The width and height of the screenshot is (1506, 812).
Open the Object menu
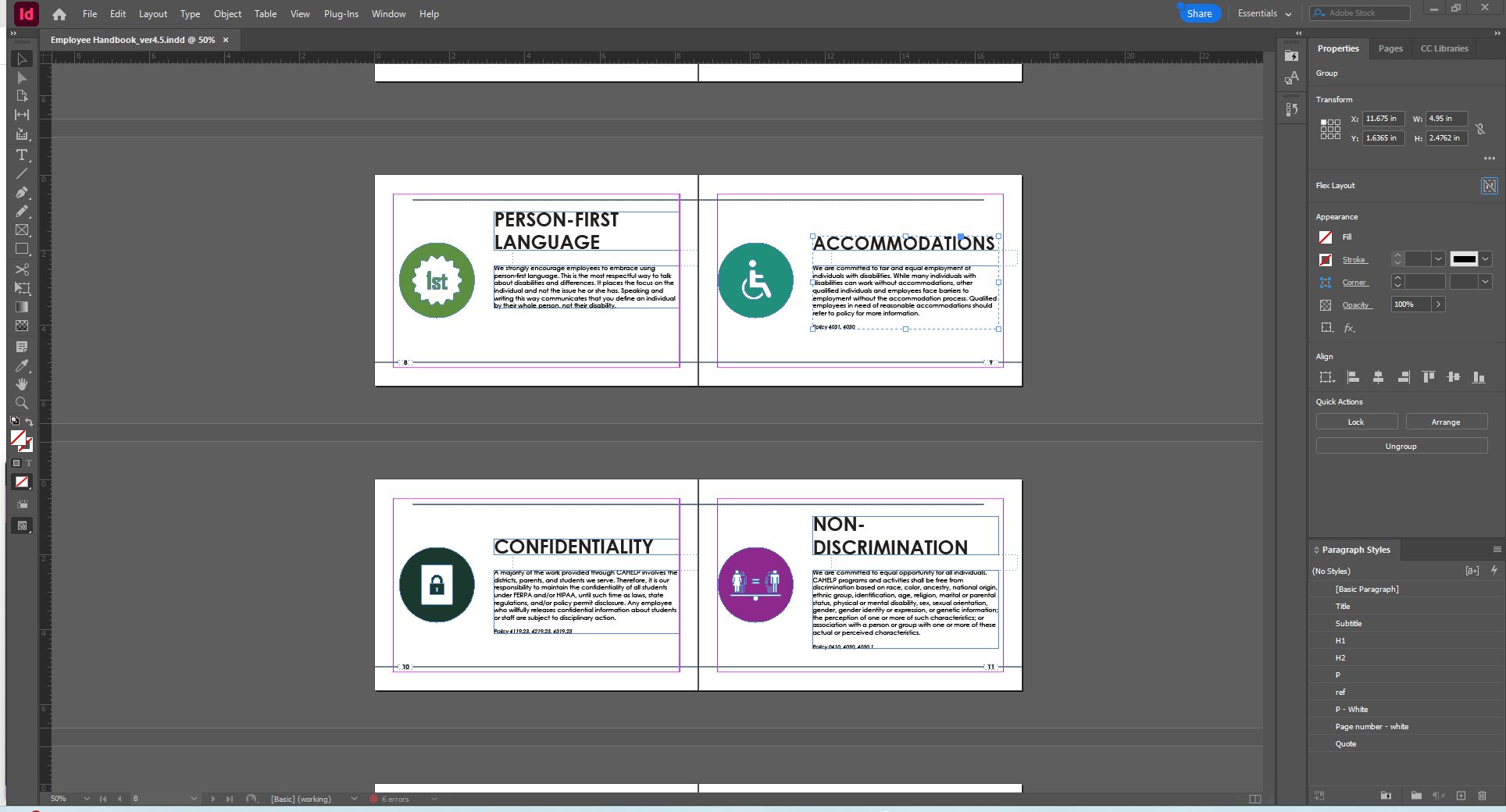pyautogui.click(x=227, y=14)
